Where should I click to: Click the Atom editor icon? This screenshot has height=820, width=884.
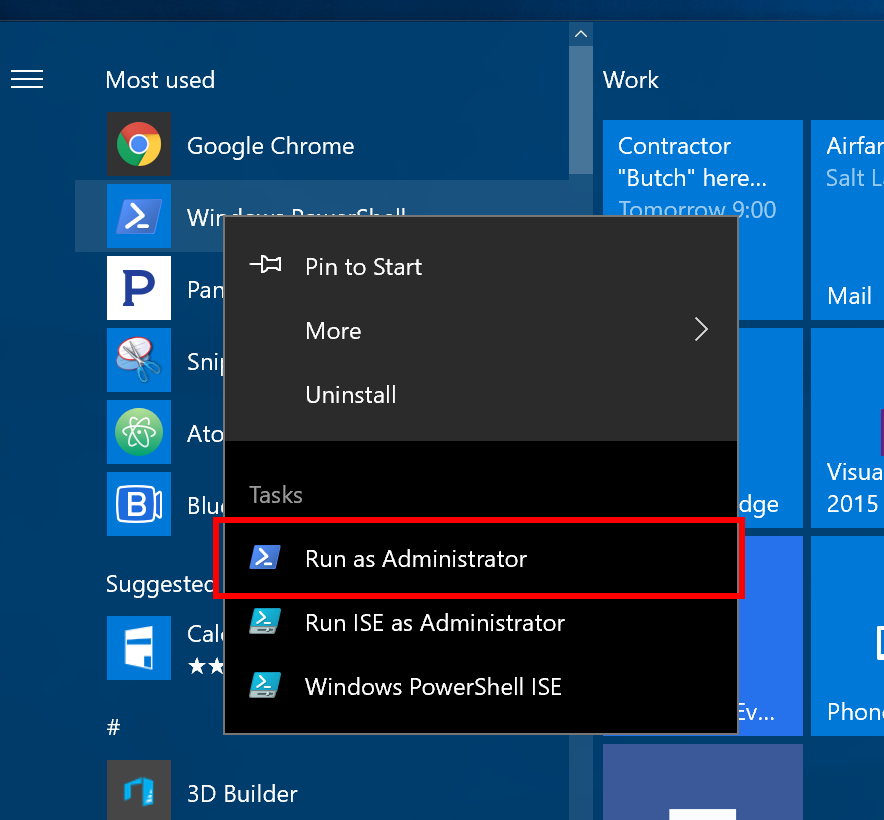(139, 433)
